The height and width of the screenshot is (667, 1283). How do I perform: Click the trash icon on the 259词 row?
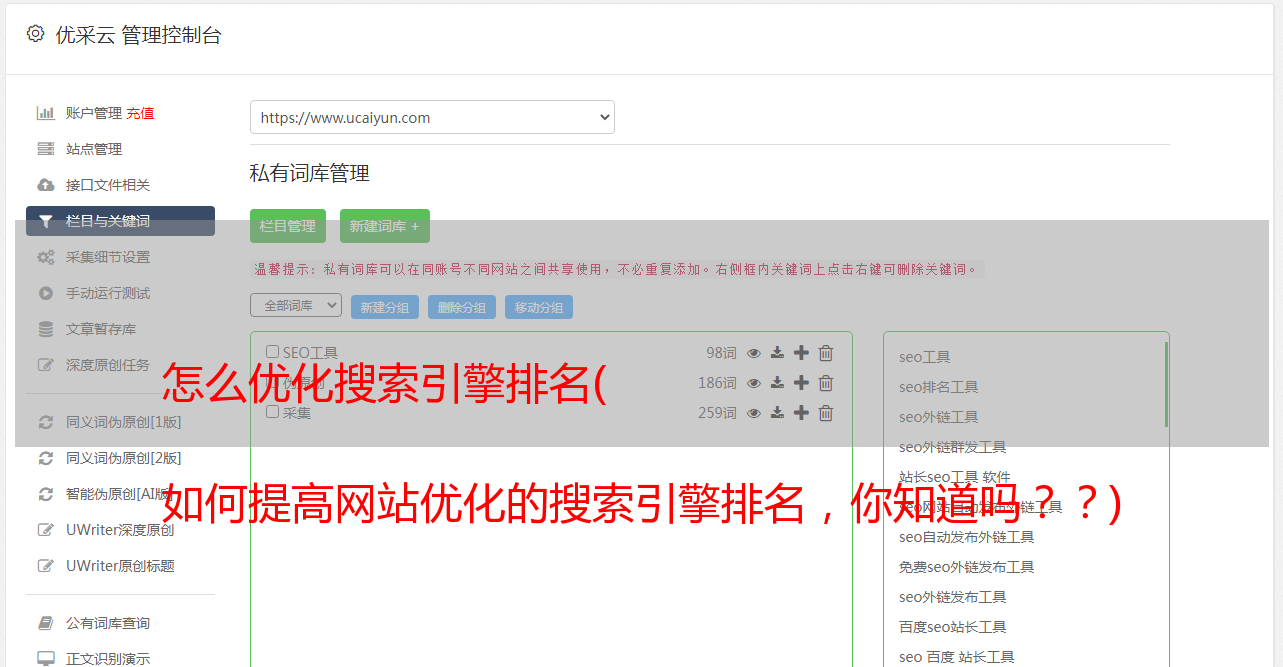[x=826, y=413]
